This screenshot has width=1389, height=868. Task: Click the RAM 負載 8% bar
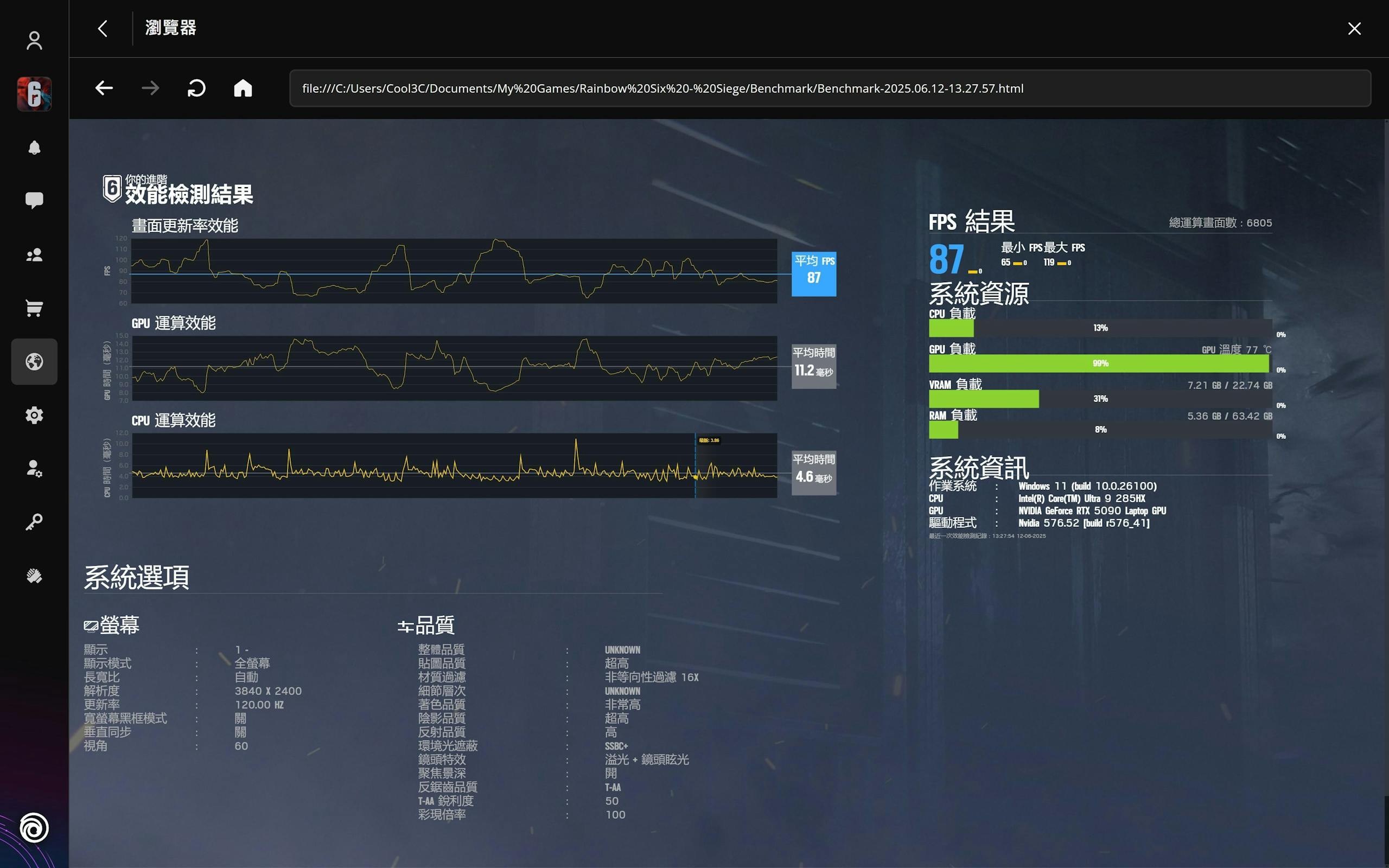pos(1100,430)
